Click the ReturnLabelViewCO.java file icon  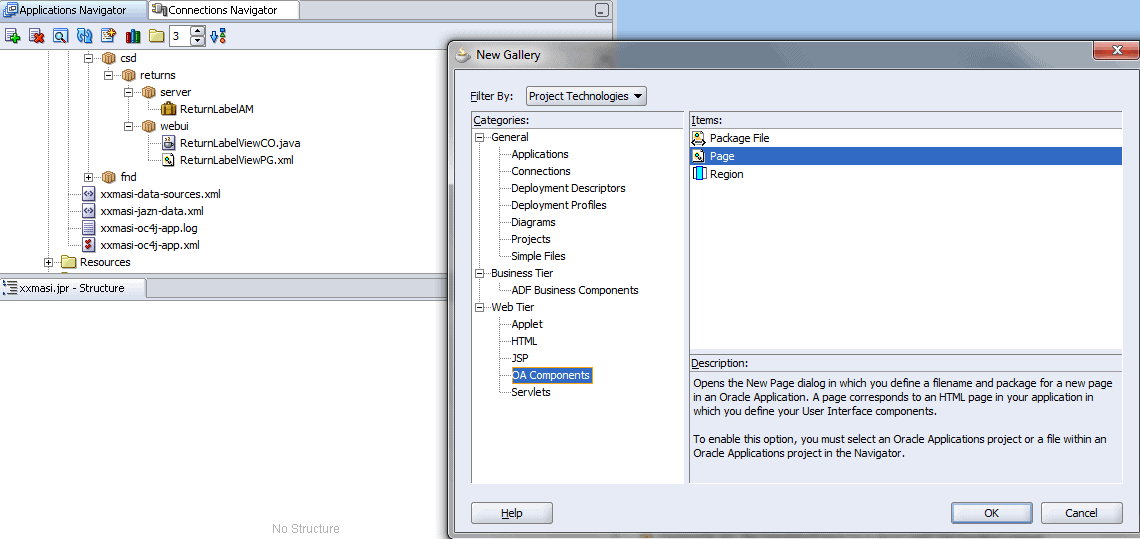[168, 143]
